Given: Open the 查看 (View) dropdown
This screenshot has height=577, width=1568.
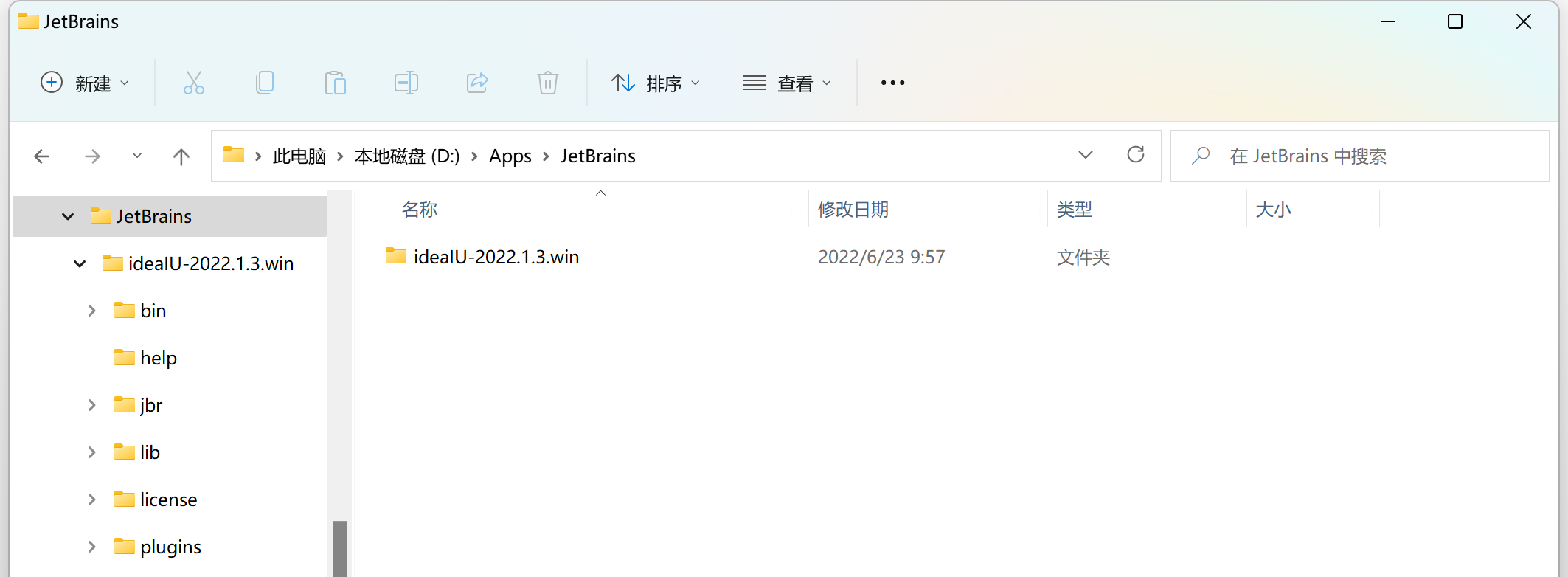Looking at the screenshot, I should click(x=786, y=83).
